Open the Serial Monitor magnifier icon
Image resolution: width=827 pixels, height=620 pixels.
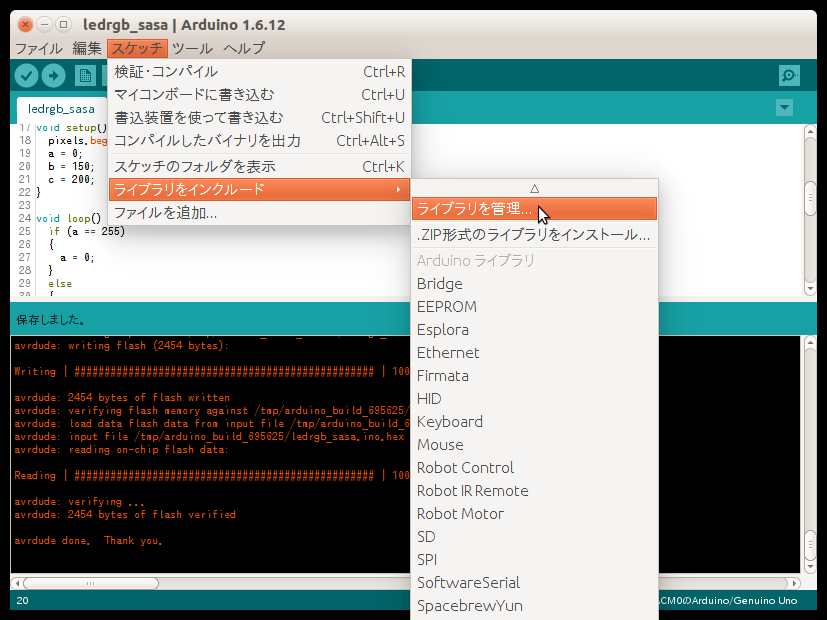(789, 75)
